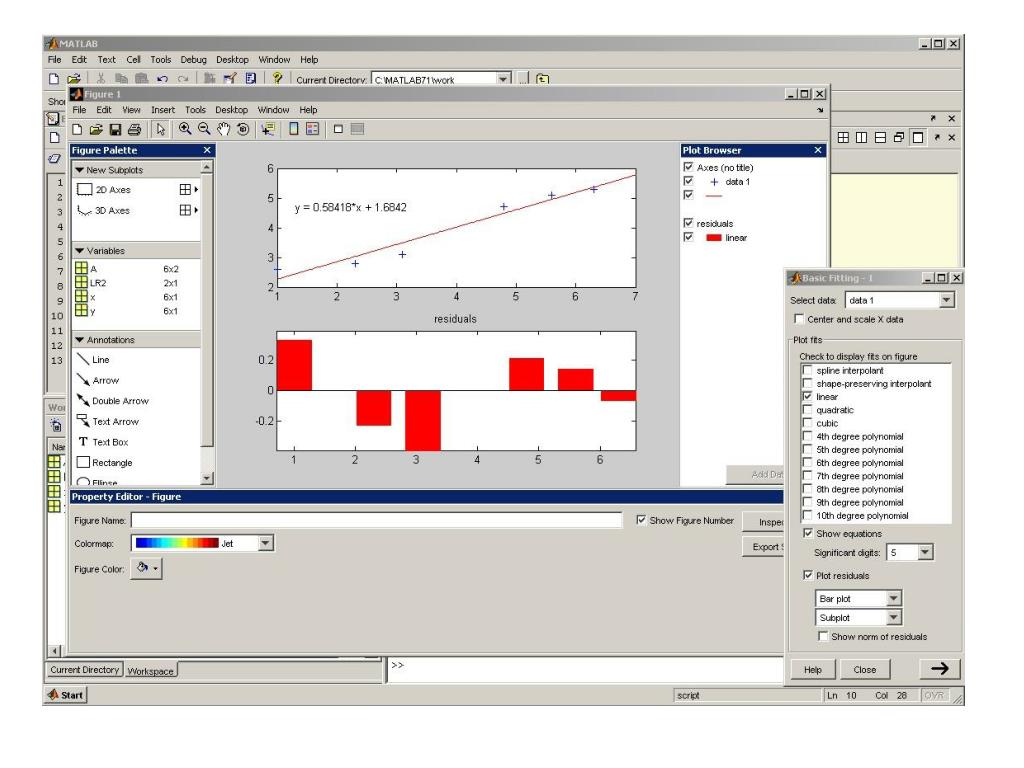Image resolution: width=1024 pixels, height=768 pixels.
Task: Click Help button in Basic Fitting
Action: click(x=812, y=669)
